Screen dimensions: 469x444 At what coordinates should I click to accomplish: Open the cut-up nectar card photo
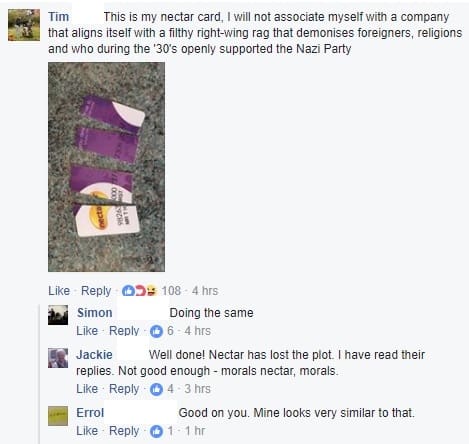(106, 167)
